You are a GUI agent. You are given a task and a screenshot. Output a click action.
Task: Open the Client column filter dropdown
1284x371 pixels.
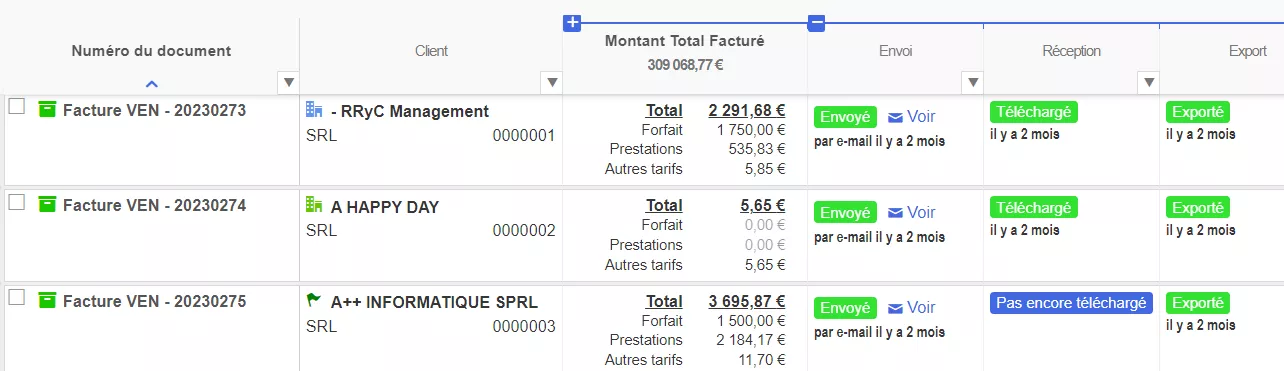coord(551,82)
